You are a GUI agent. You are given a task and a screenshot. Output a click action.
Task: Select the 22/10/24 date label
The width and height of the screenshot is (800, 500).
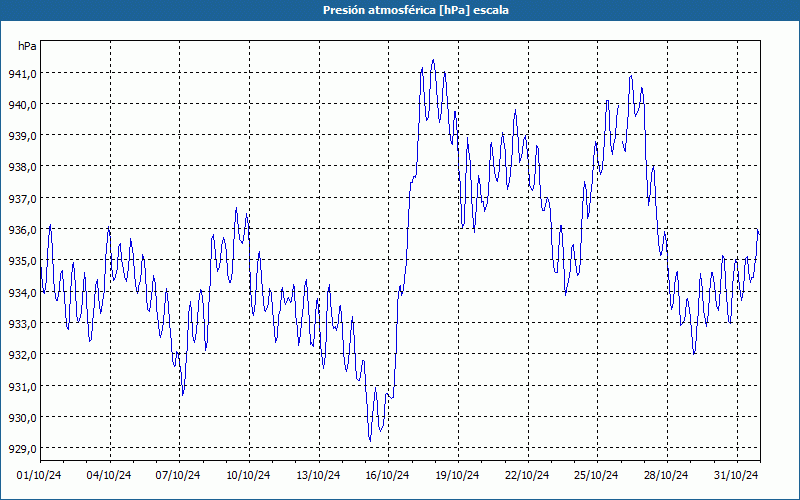point(527,476)
